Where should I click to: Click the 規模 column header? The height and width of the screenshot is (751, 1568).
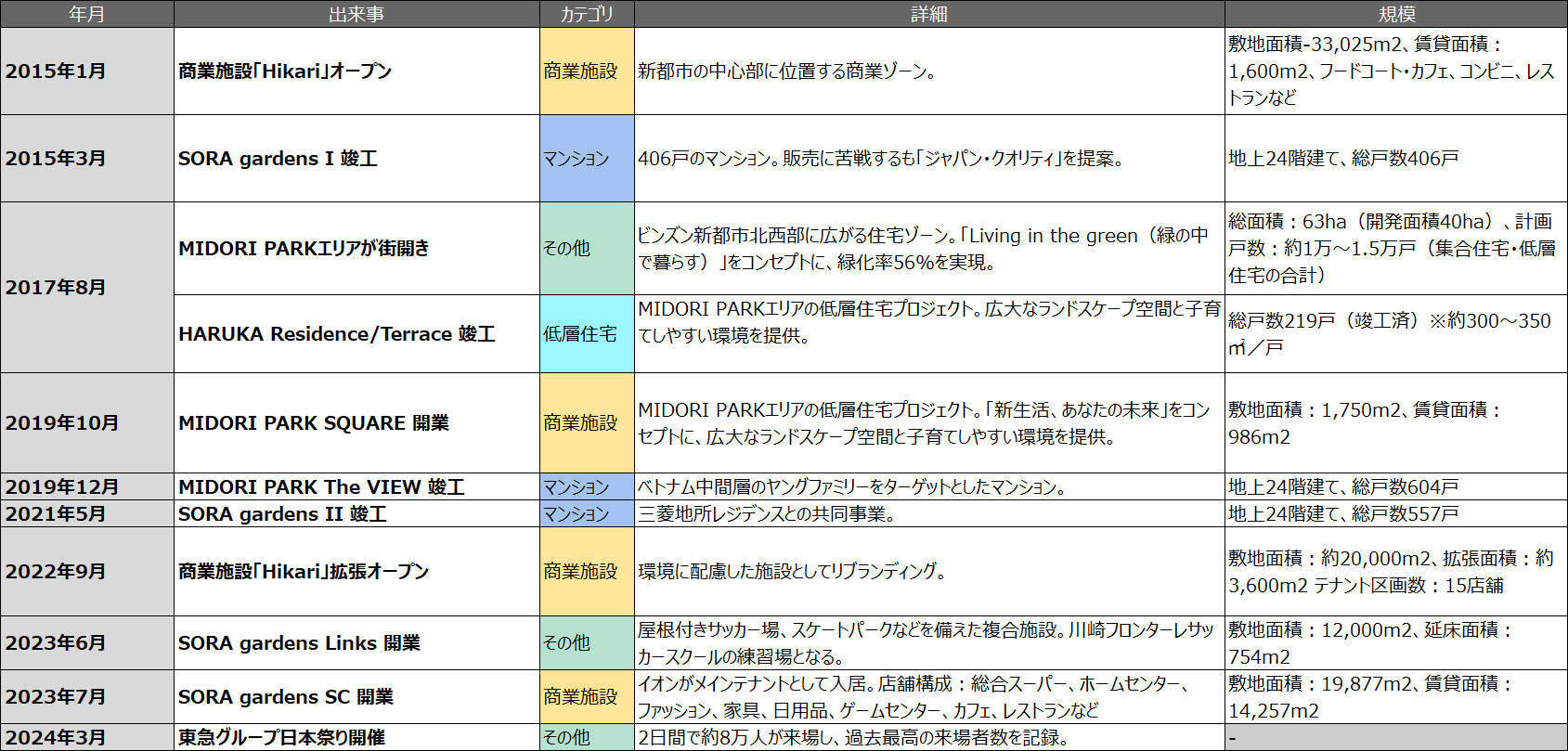pos(1395,14)
